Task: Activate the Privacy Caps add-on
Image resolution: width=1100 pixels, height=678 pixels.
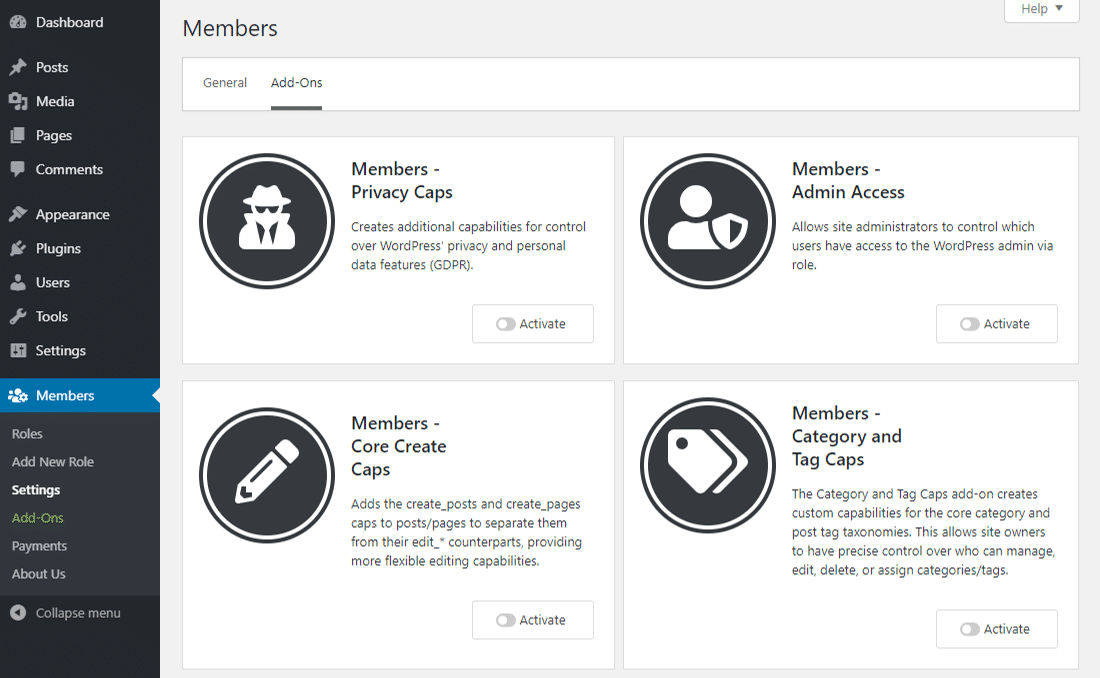Action: pos(533,323)
